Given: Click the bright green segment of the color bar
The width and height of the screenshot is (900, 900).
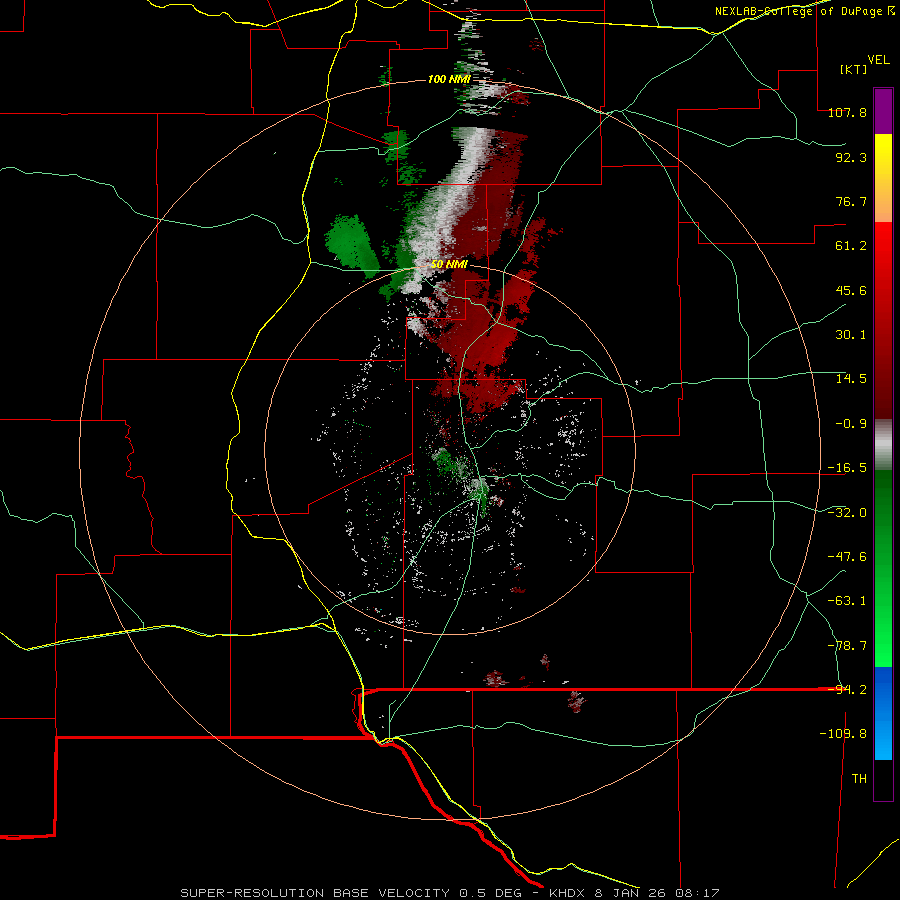Looking at the screenshot, I should 883,568.
